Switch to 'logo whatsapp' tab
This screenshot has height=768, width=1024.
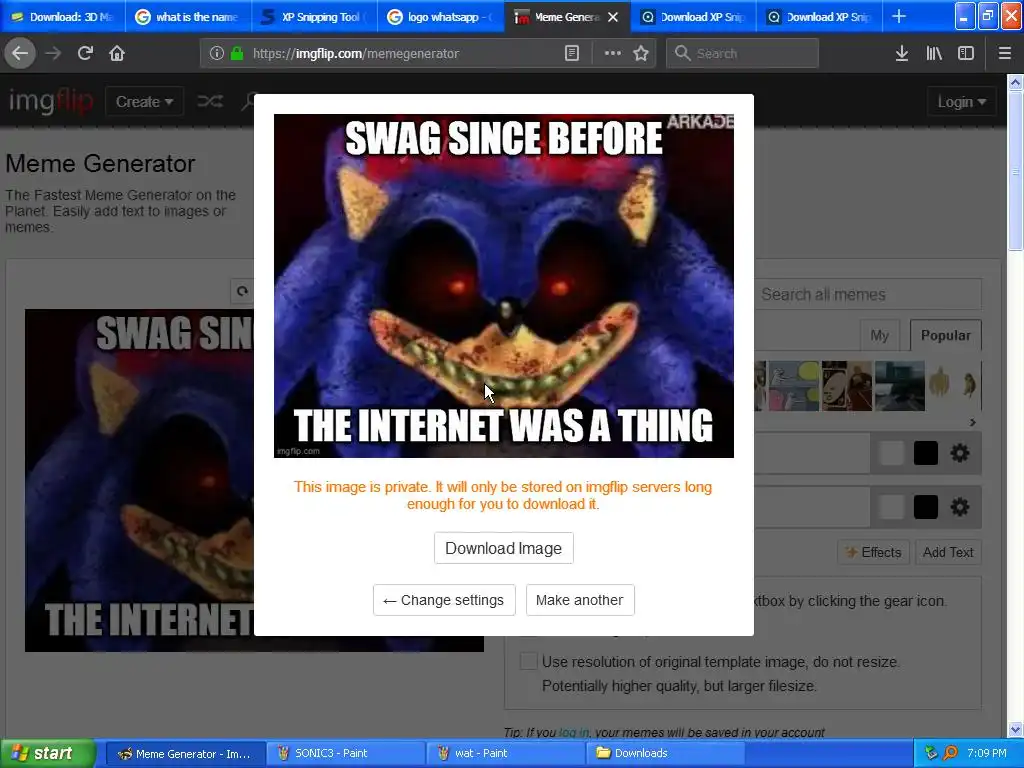tap(441, 17)
